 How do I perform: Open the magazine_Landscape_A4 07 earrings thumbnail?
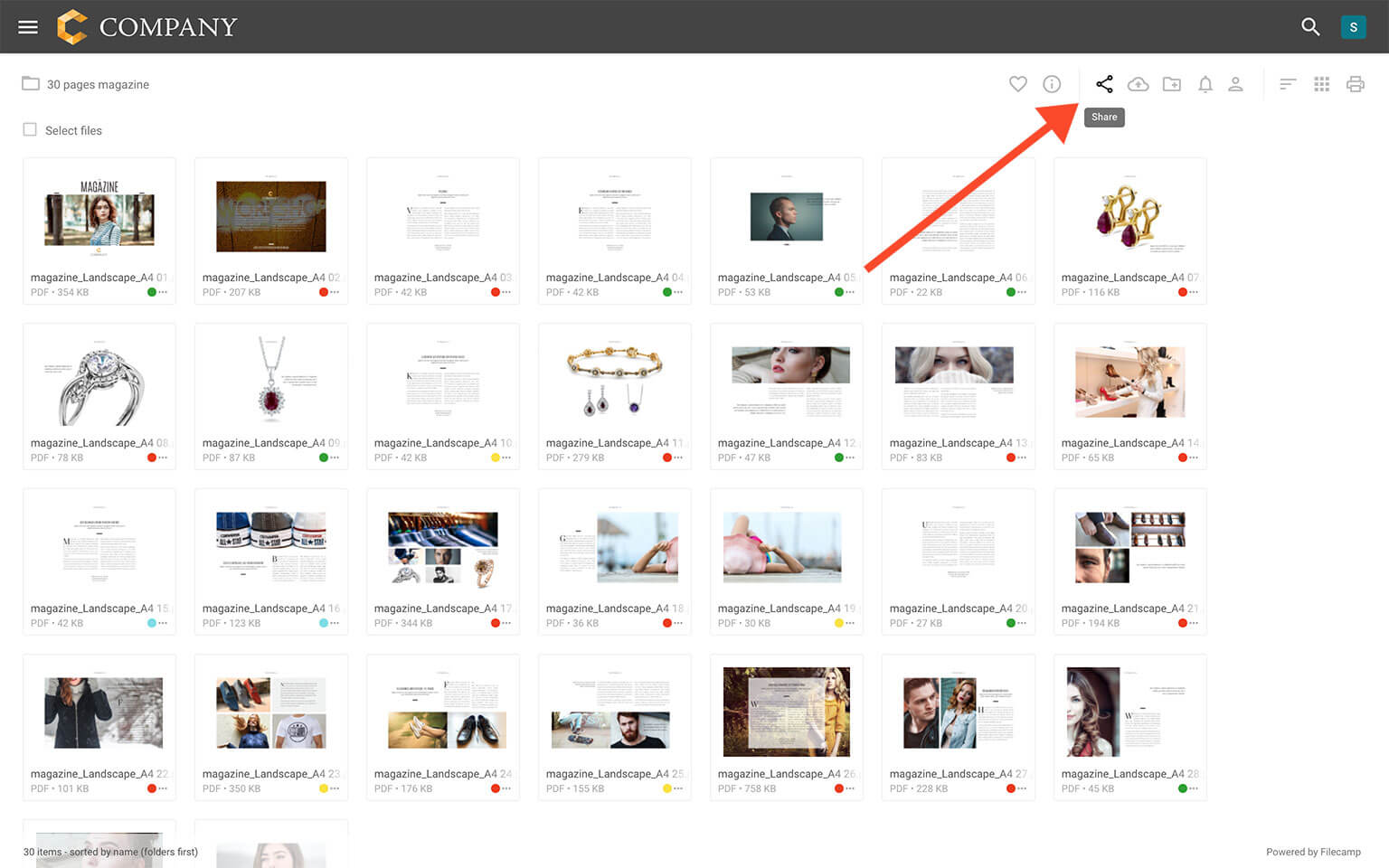coord(1129,217)
